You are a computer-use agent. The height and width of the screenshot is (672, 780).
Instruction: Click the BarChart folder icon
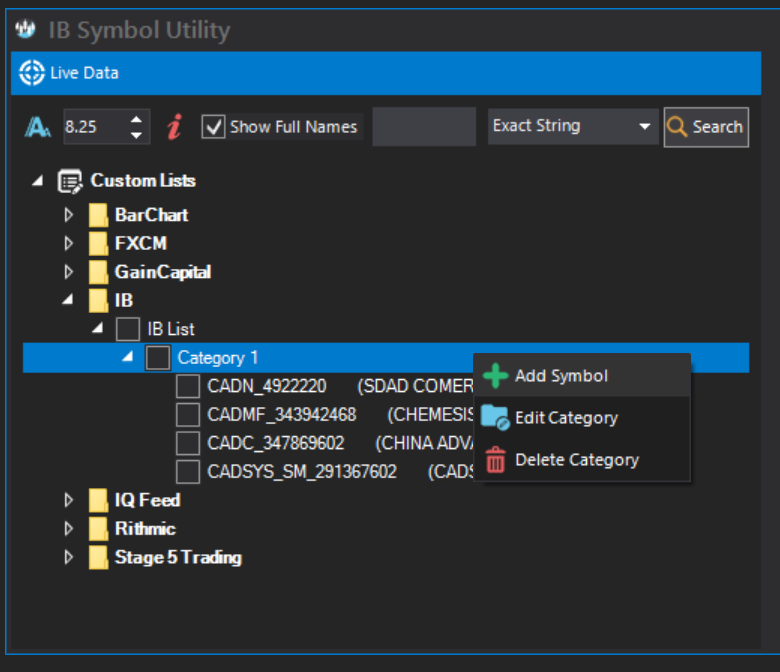pos(98,215)
